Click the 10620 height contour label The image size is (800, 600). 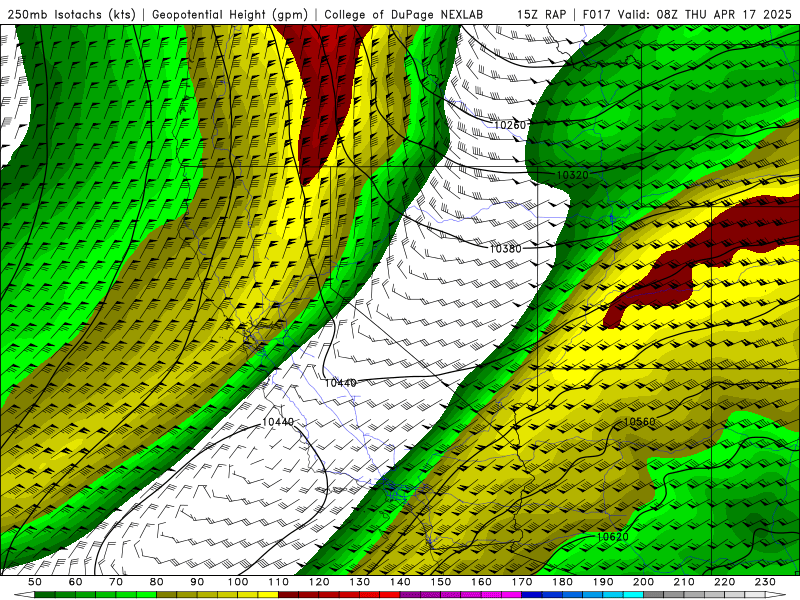click(x=612, y=537)
